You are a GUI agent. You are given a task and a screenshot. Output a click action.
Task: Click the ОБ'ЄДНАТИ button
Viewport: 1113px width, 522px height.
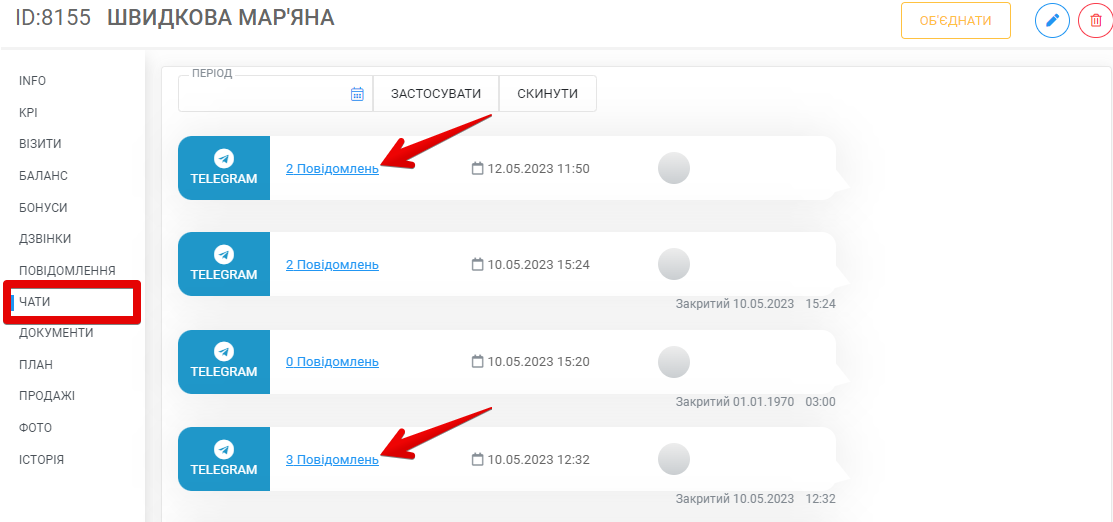(x=955, y=21)
